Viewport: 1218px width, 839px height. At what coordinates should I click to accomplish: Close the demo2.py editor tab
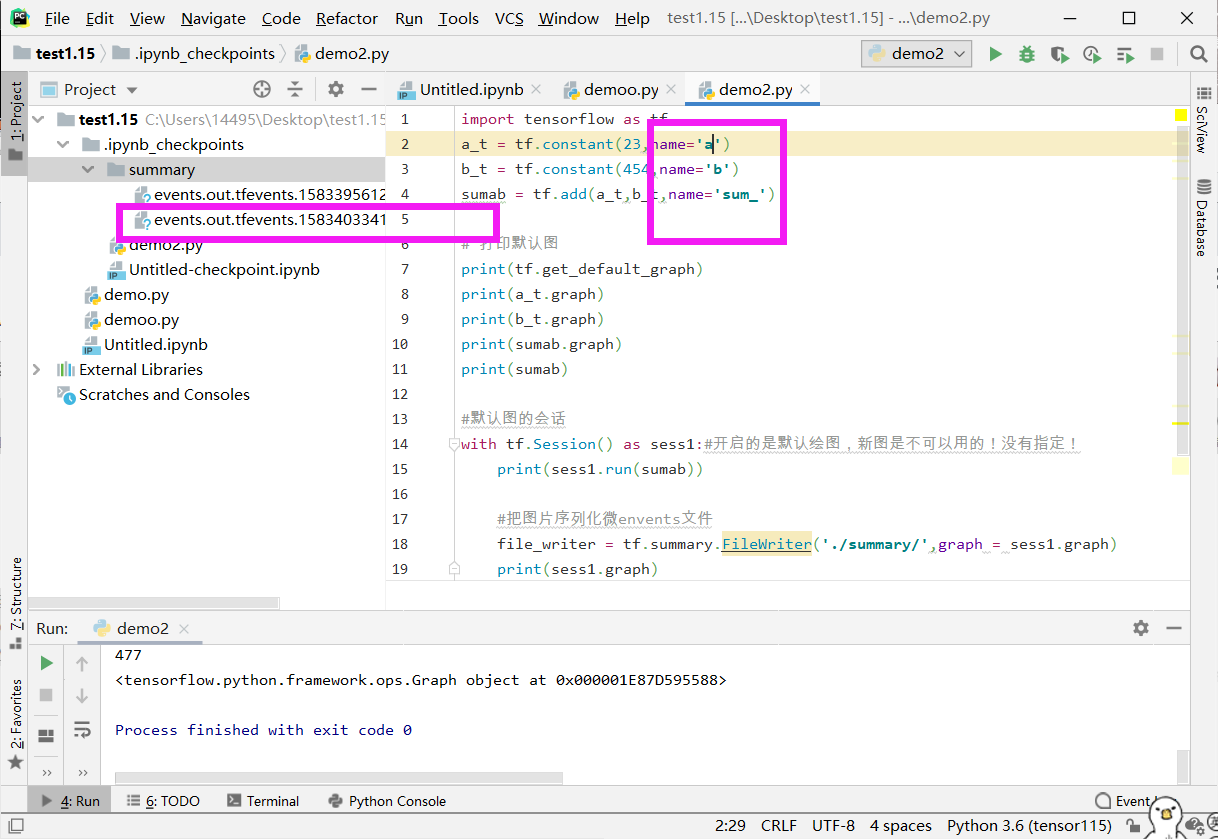coord(804,89)
